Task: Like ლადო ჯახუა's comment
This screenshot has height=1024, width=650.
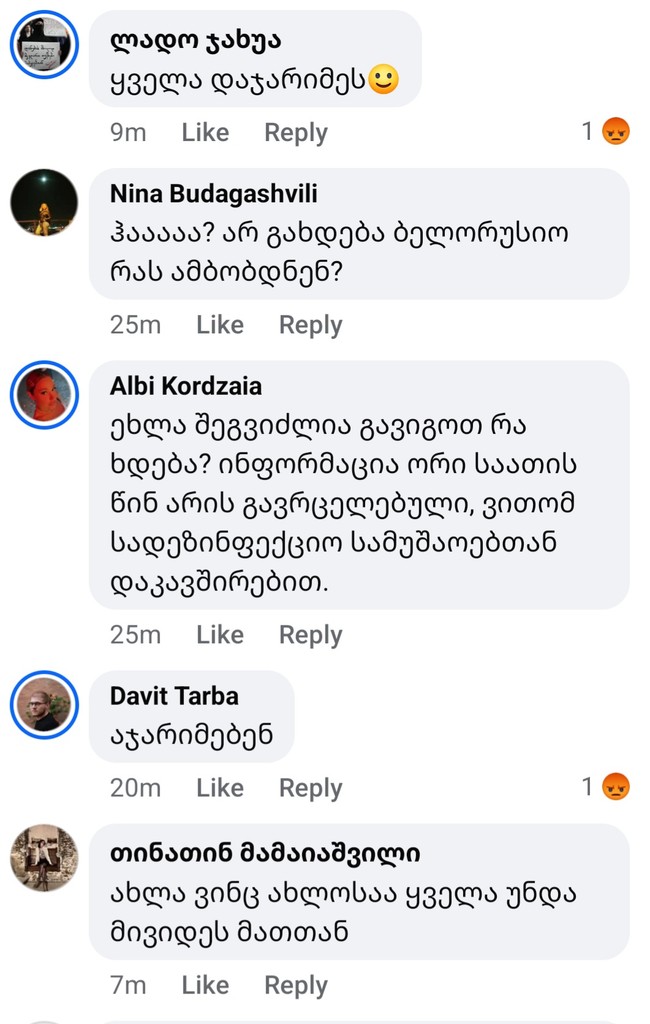Action: 205,133
